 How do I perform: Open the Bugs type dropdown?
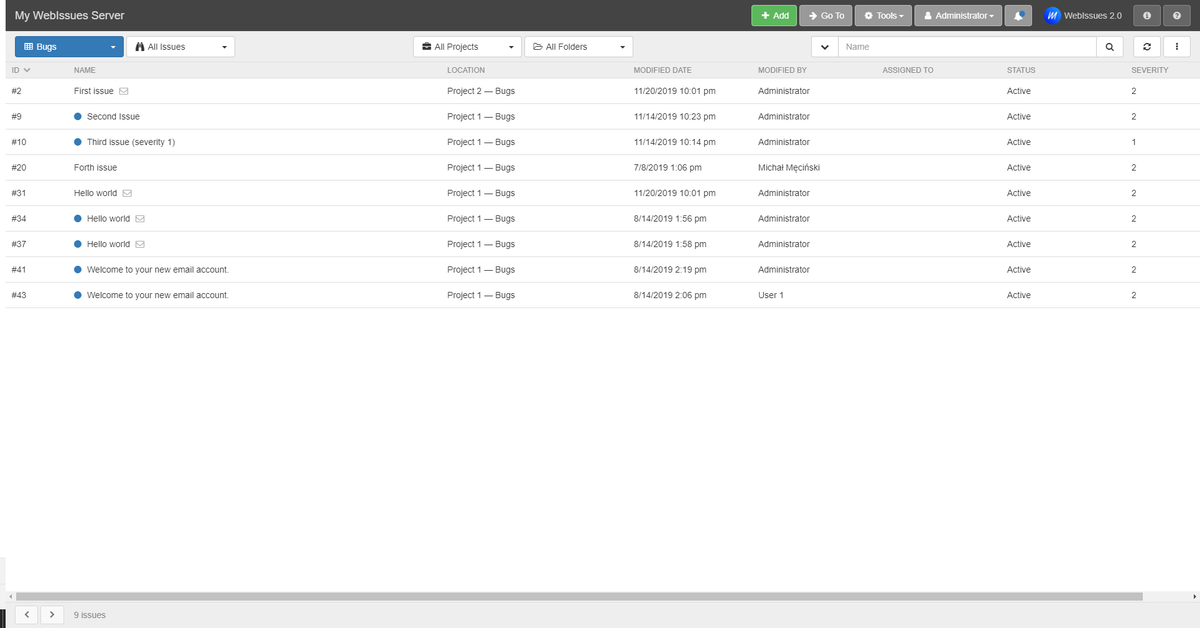[69, 46]
